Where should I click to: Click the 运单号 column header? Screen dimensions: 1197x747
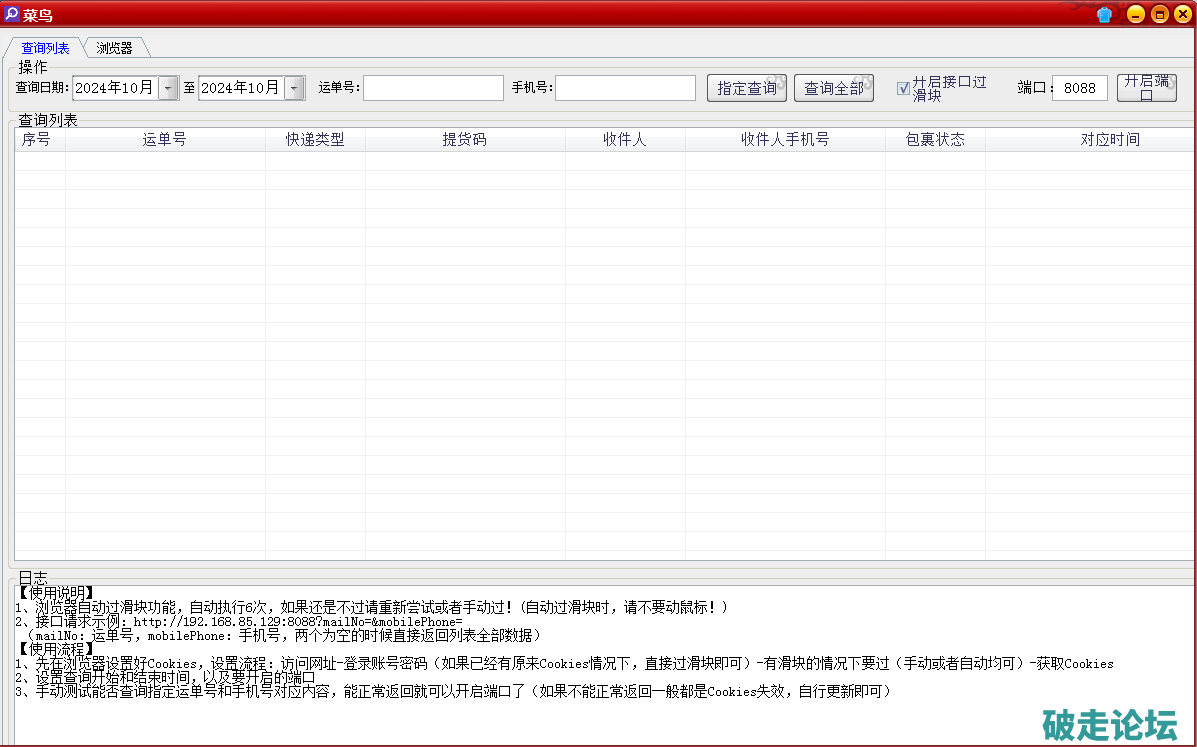[x=165, y=140]
